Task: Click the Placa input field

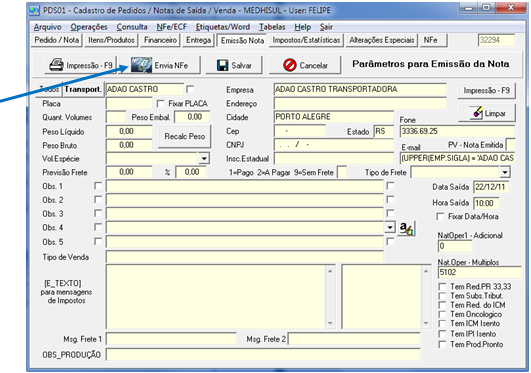Action: pos(129,103)
